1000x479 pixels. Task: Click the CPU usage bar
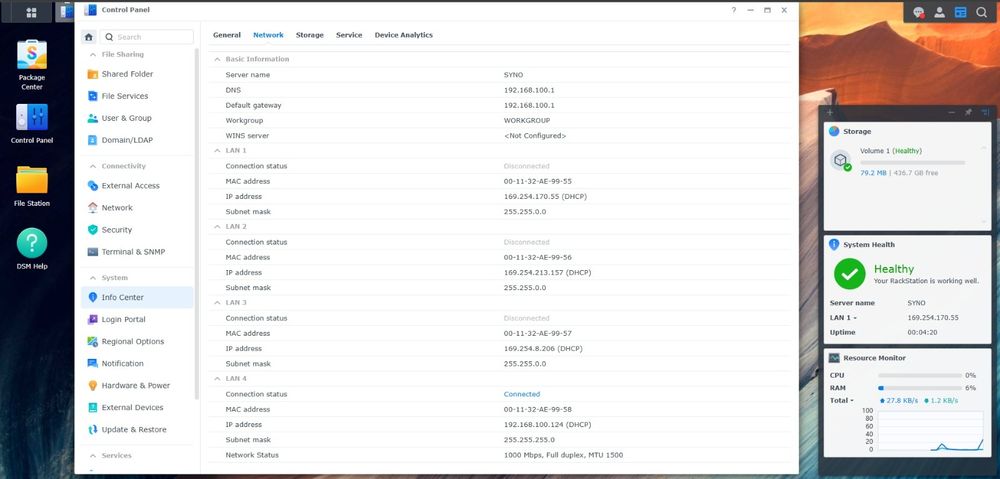(920, 376)
